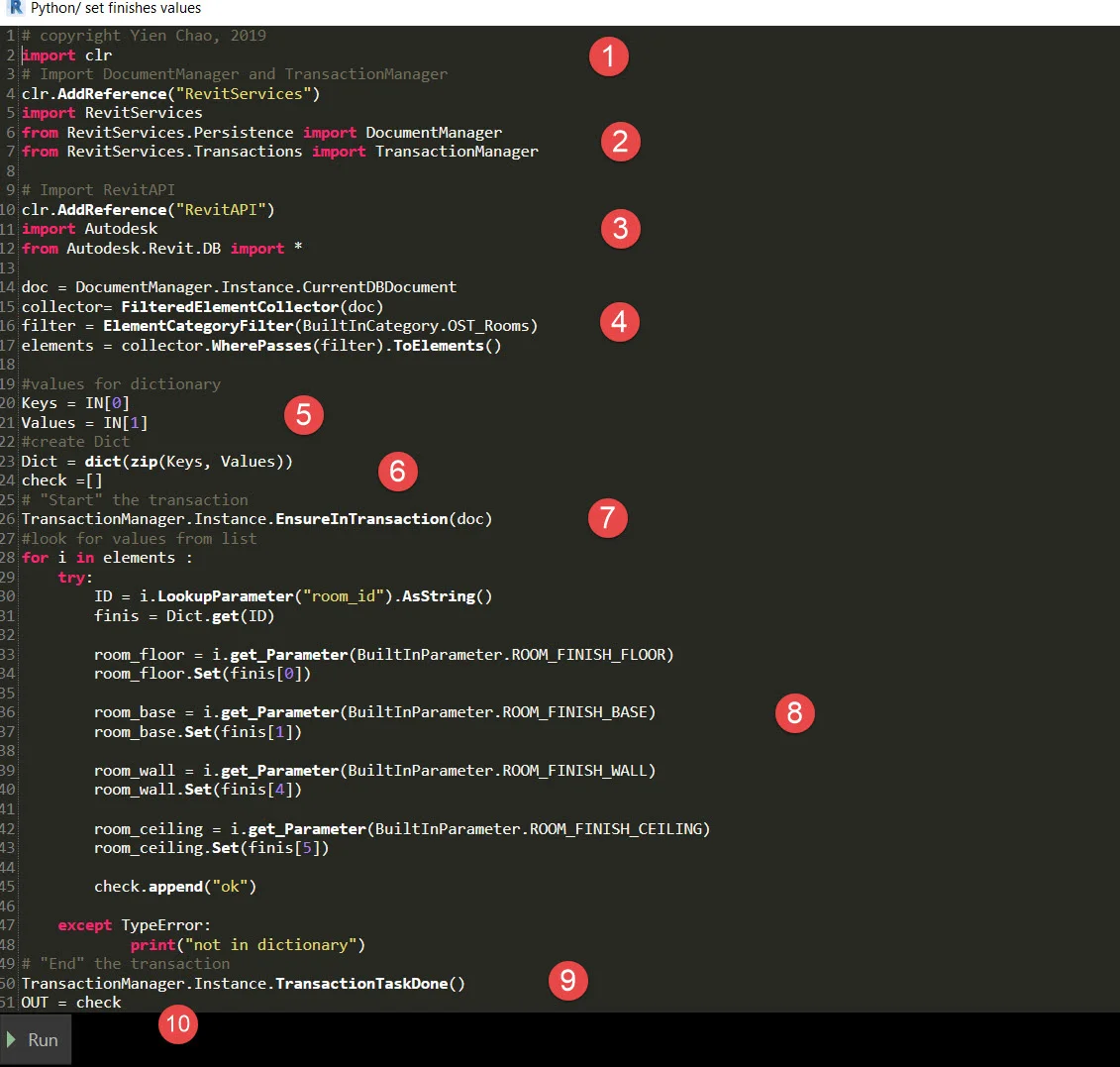Image resolution: width=1120 pixels, height=1067 pixels.
Task: Click 'OUT = check' on line 51
Action: (71, 1002)
